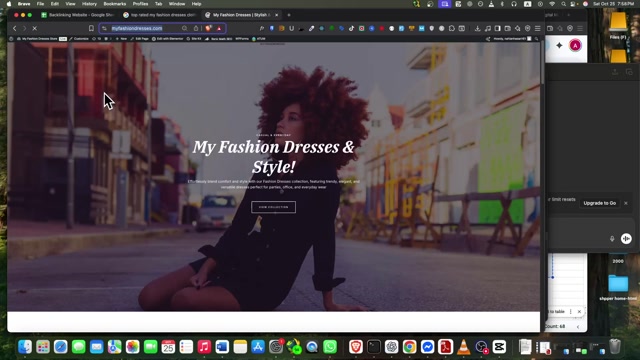The image size is (640, 360).
Task: Click Upgrade to Go button
Action: pos(600,203)
